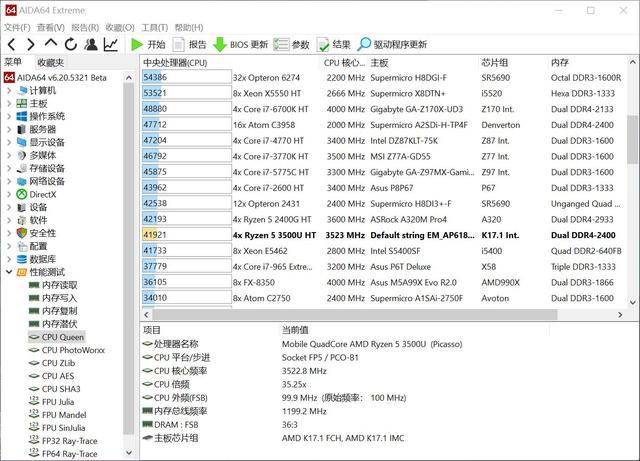Screen dimensions: 640x461
Task: Expand the 存储设备 tree node
Action: point(9,168)
